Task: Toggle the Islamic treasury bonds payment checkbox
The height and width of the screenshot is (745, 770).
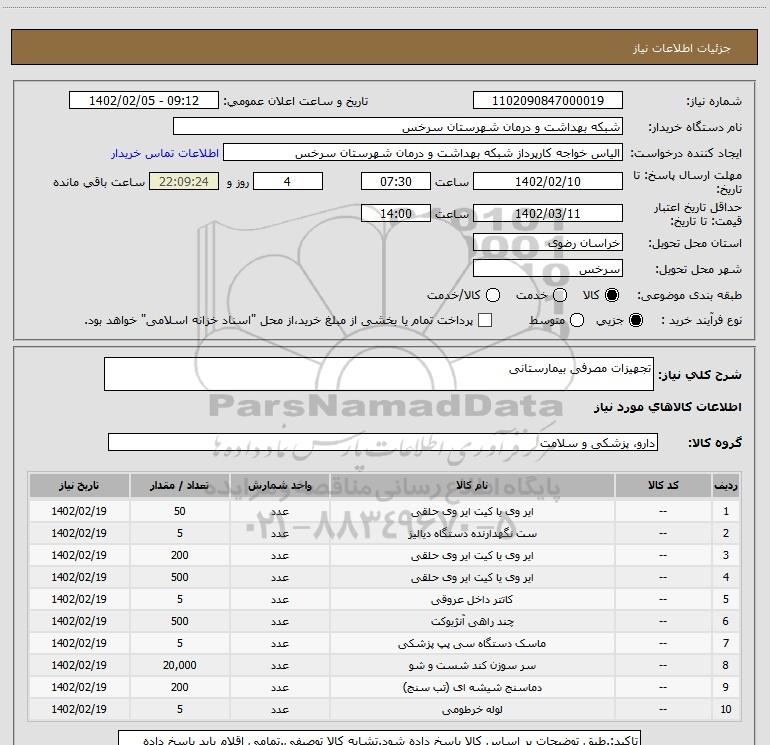Action: coord(485,320)
